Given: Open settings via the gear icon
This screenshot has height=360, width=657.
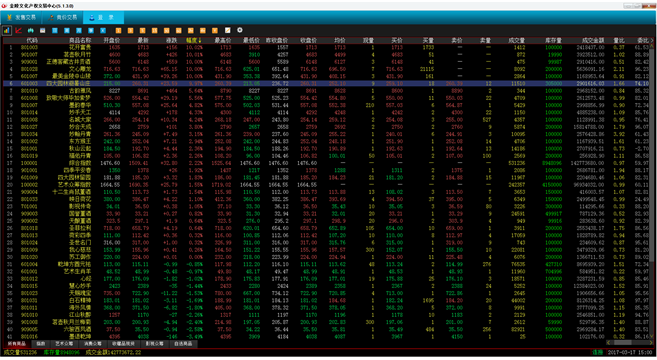Looking at the screenshot, I should pyautogui.click(x=240, y=30).
